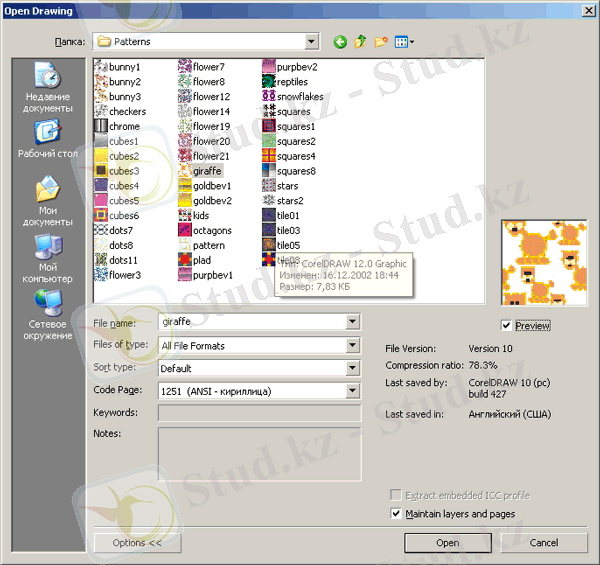The width and height of the screenshot is (600, 565).
Task: Open Недавние документы in the sidebar
Action: [48, 88]
